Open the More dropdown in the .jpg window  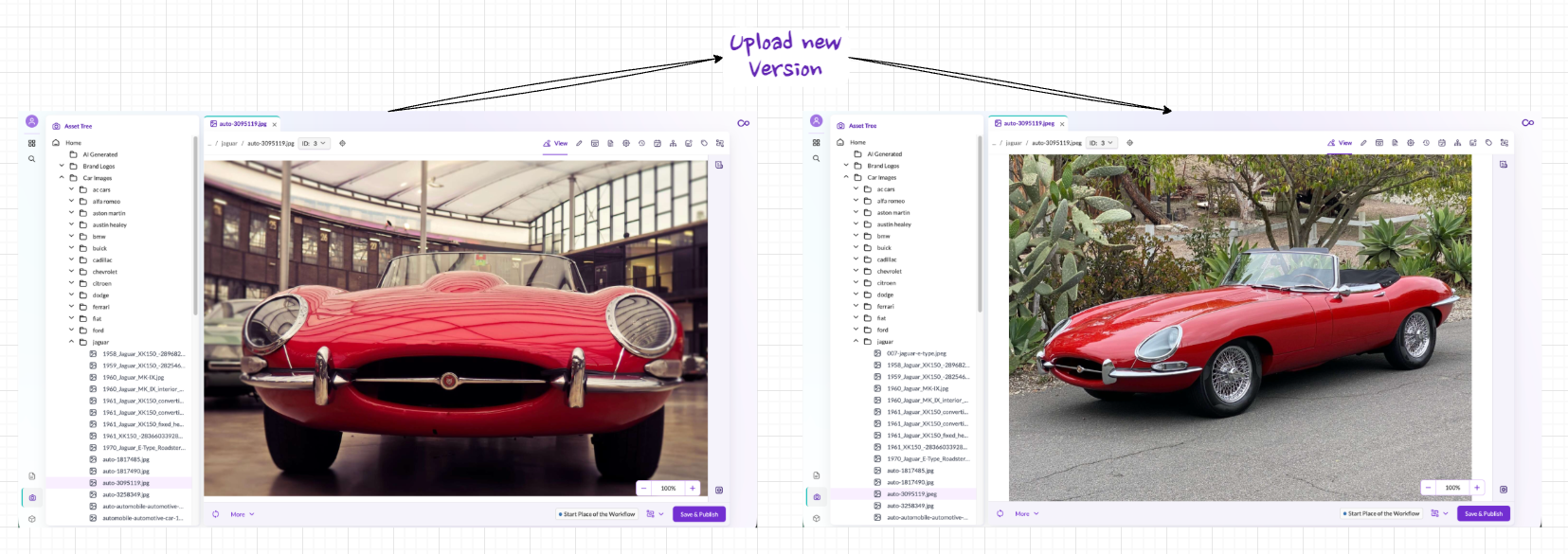[x=243, y=514]
